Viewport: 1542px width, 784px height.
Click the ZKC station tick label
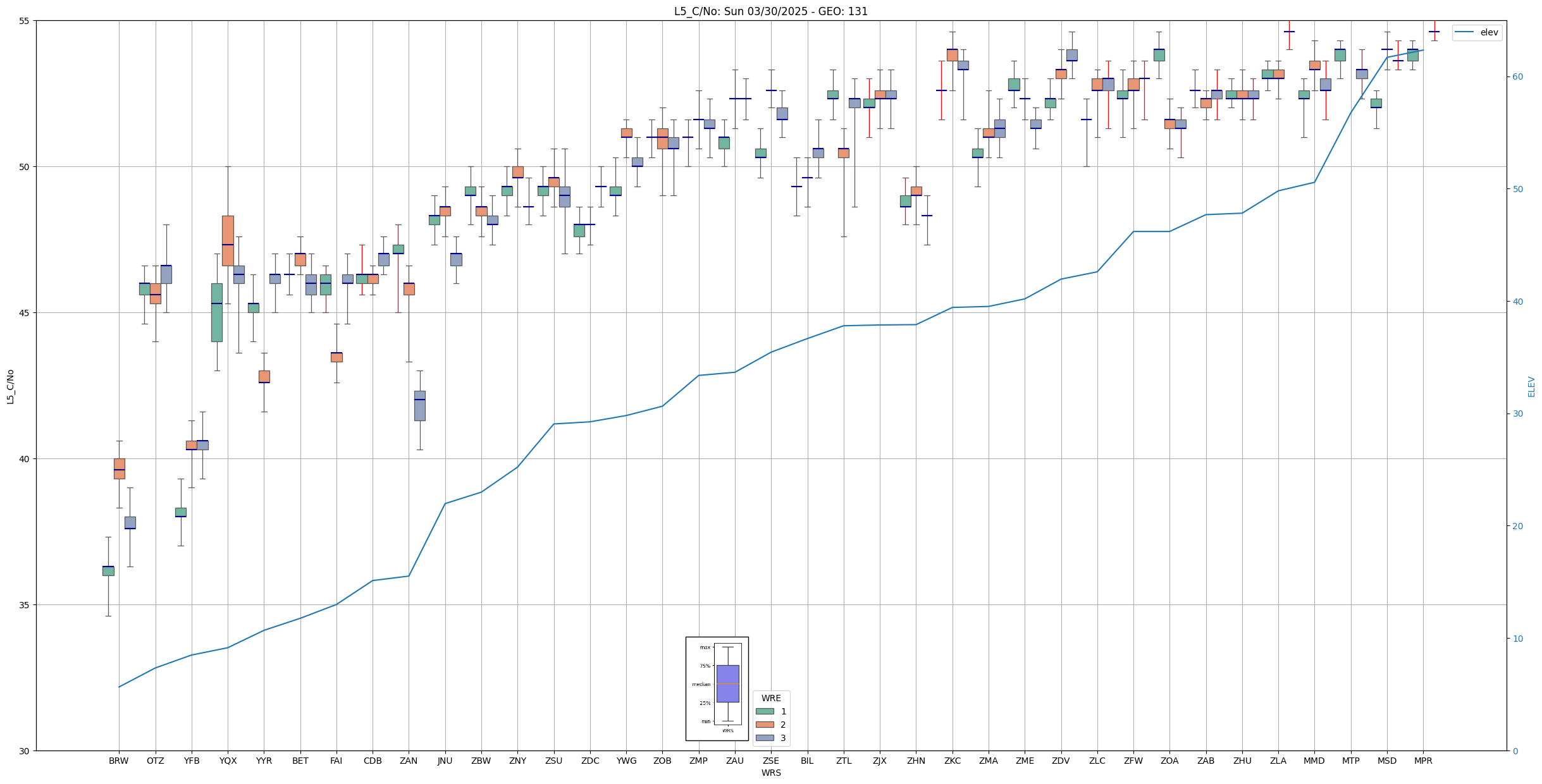pos(952,761)
